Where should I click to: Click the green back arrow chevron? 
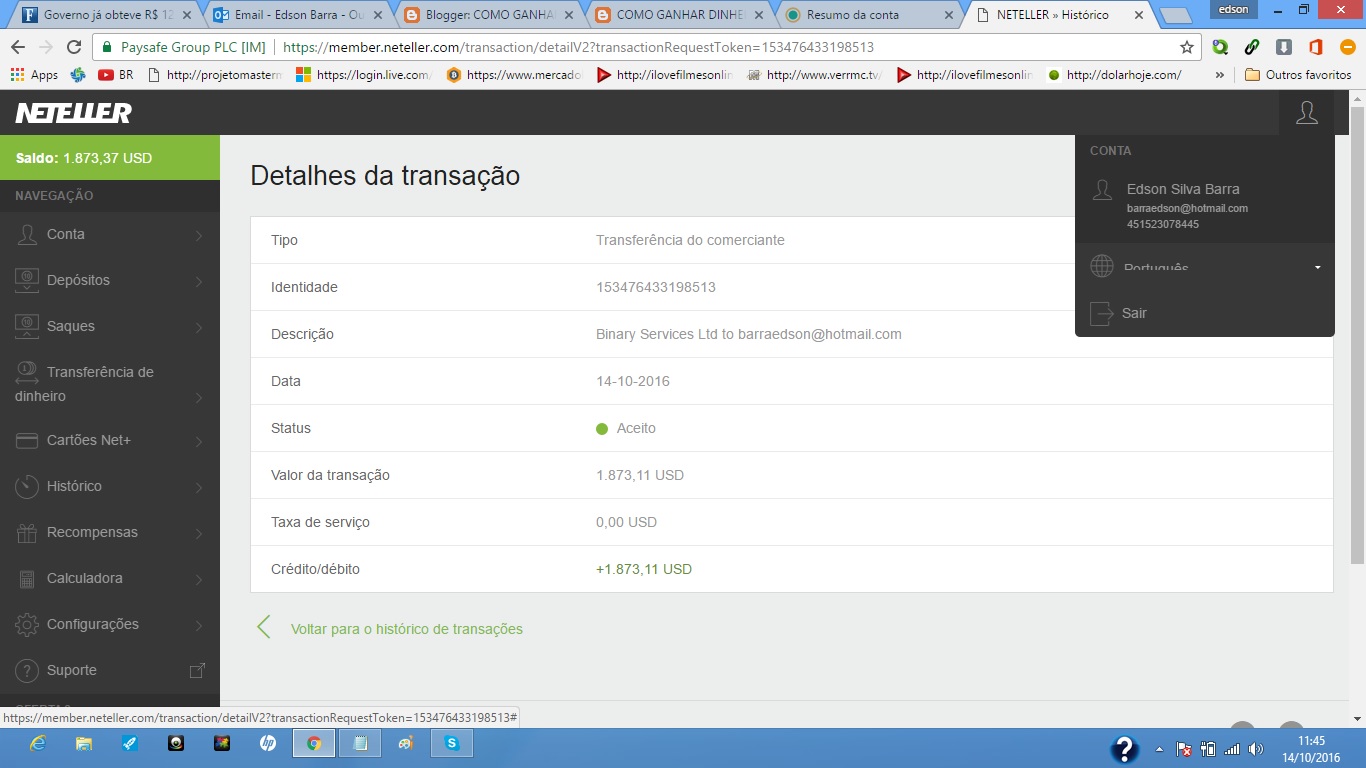(x=264, y=627)
